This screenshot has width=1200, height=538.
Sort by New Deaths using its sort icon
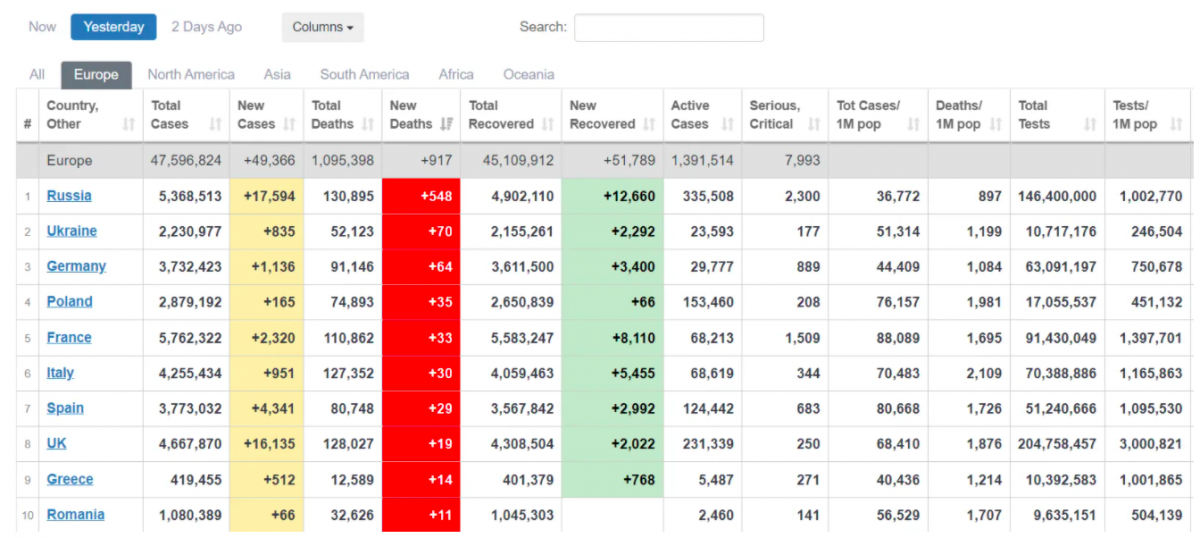click(446, 124)
